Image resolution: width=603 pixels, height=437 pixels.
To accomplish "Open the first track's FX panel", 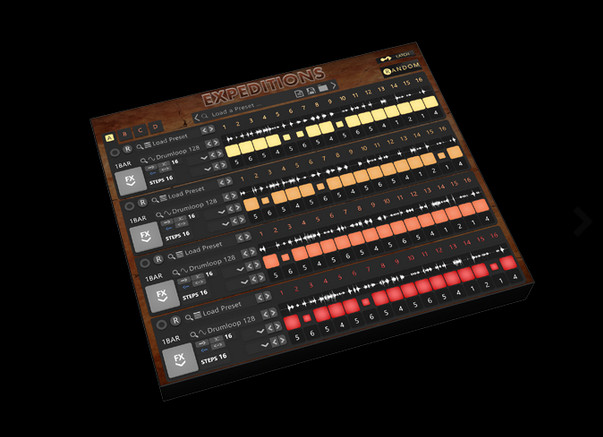I will coord(130,180).
